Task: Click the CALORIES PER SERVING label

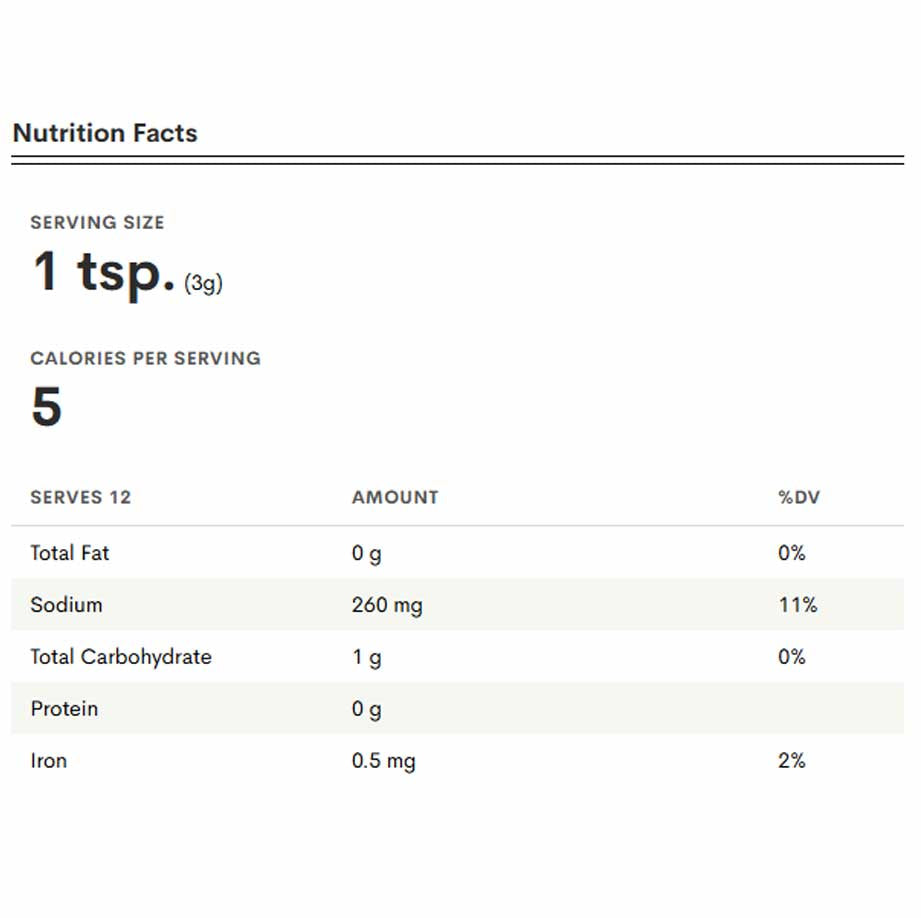Action: [145, 358]
